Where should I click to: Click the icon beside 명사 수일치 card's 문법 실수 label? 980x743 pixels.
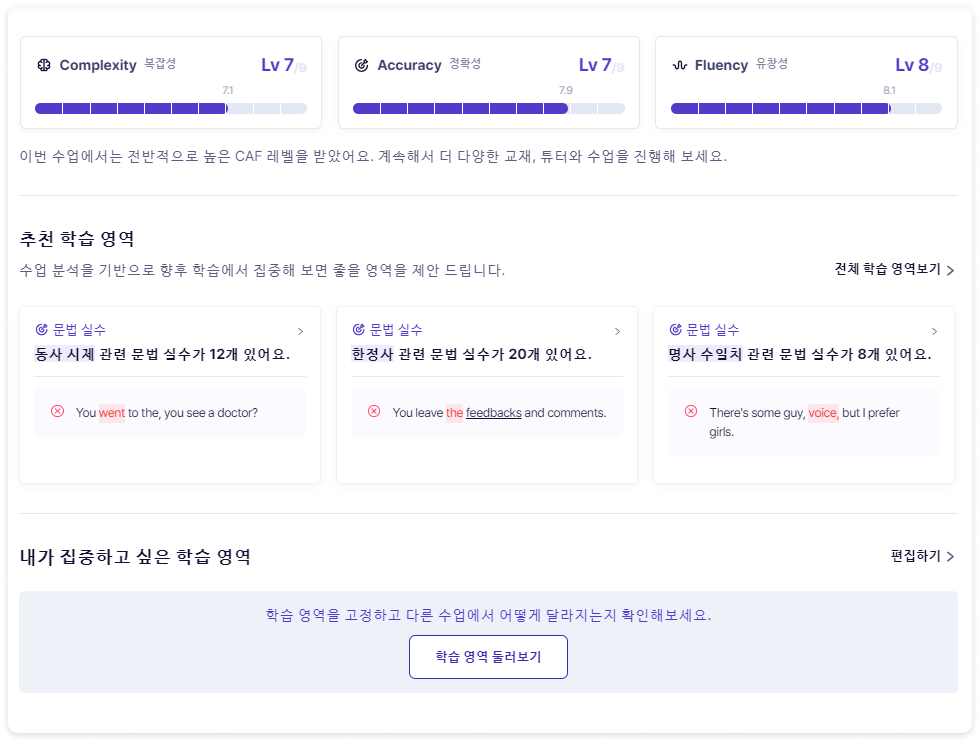click(x=676, y=329)
